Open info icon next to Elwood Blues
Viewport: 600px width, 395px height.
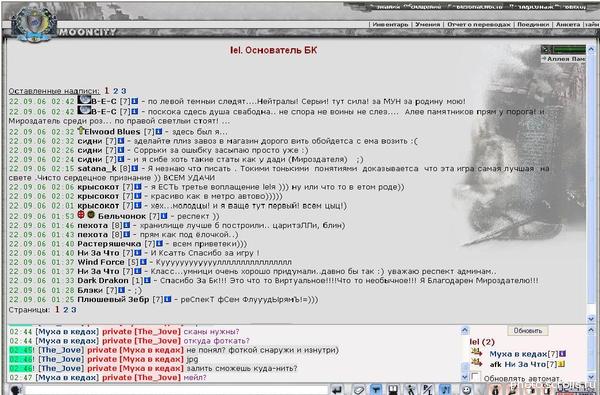(x=159, y=132)
